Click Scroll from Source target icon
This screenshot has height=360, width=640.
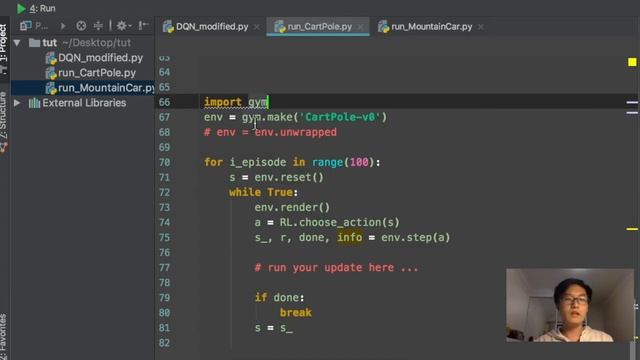[81, 26]
